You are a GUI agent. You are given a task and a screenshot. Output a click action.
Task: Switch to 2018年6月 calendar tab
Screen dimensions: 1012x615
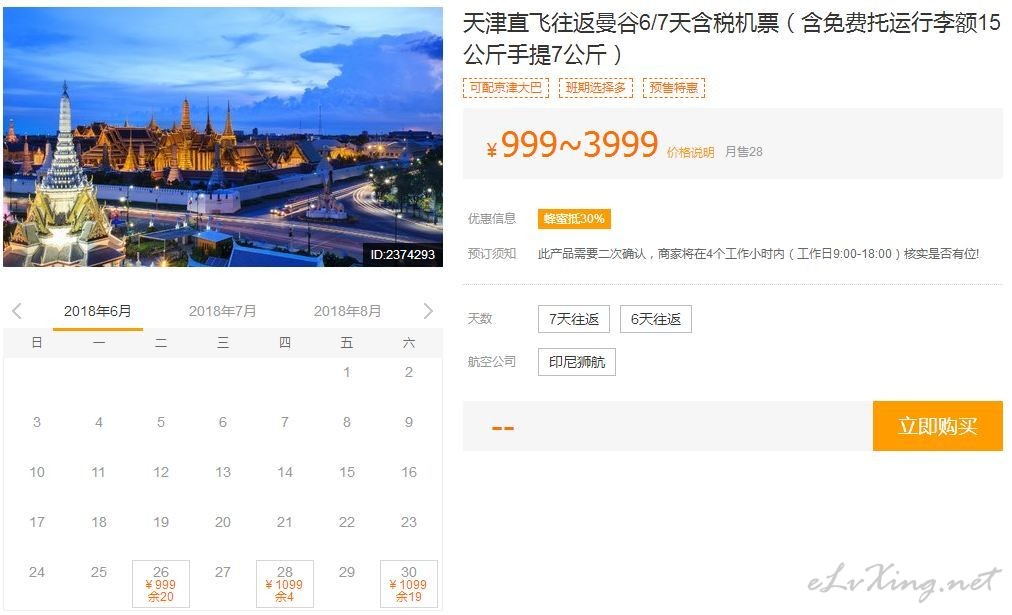coord(97,311)
